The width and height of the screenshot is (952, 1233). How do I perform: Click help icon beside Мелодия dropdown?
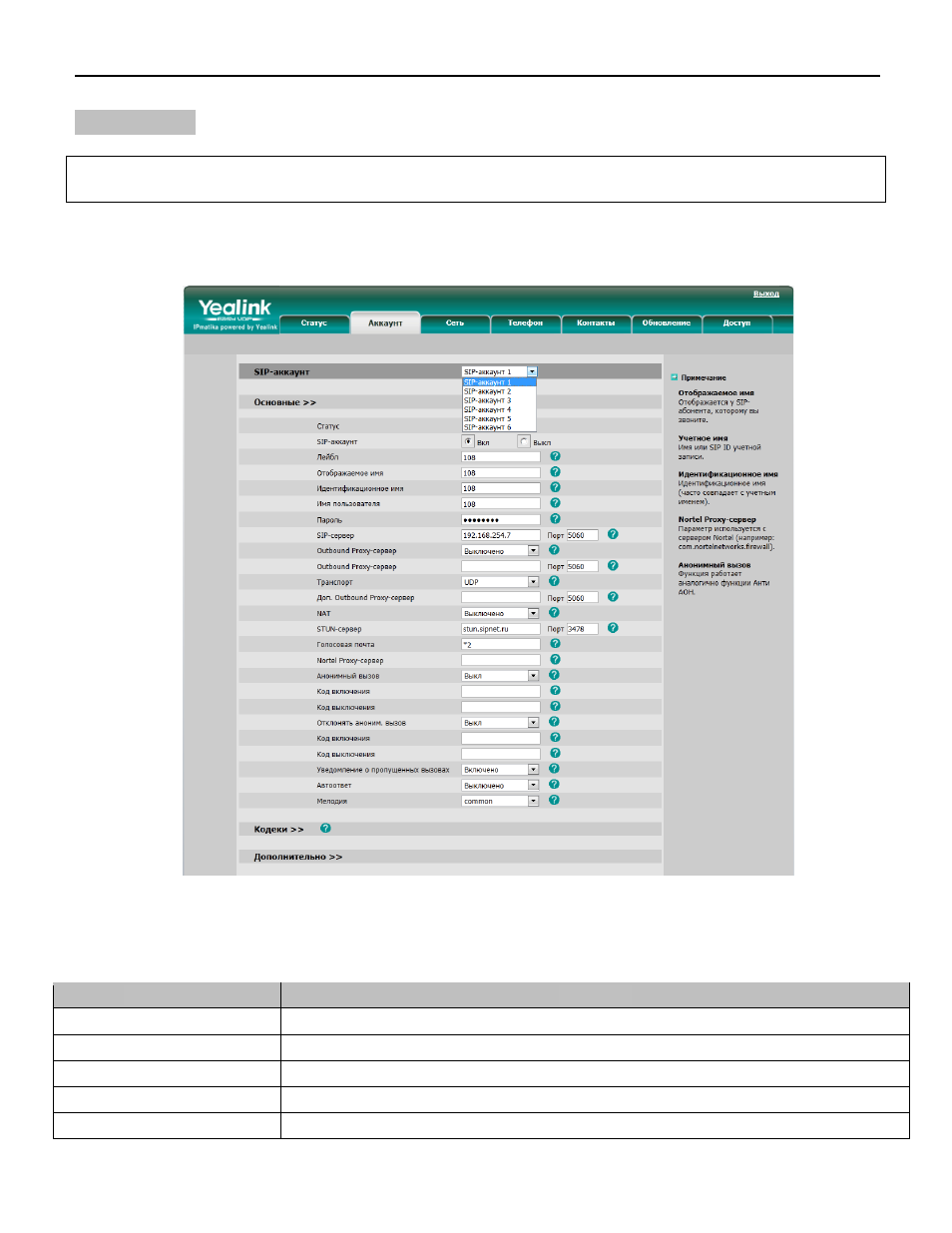click(554, 800)
